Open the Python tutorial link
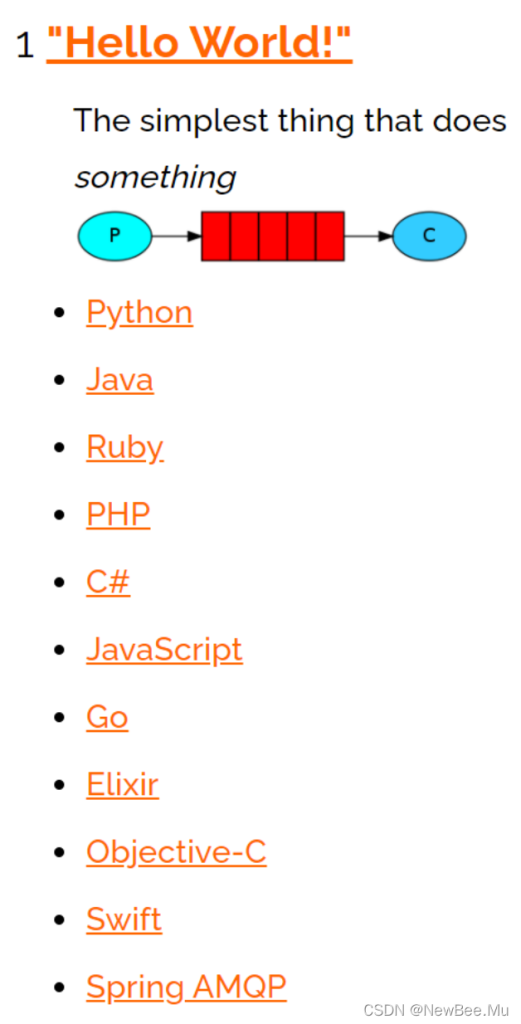This screenshot has height=1024, width=521. pyautogui.click(x=140, y=313)
